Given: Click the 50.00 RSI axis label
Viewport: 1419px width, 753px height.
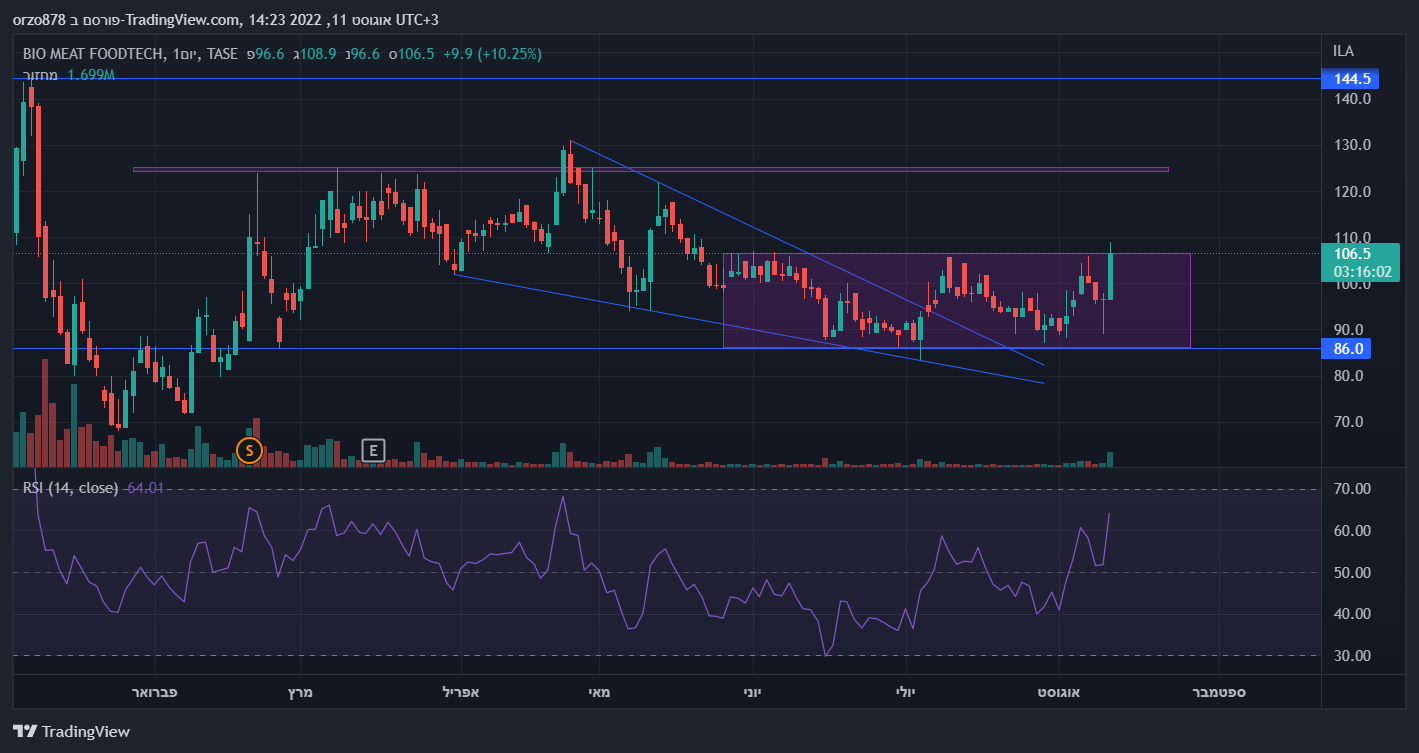Looking at the screenshot, I should pyautogui.click(x=1353, y=573).
